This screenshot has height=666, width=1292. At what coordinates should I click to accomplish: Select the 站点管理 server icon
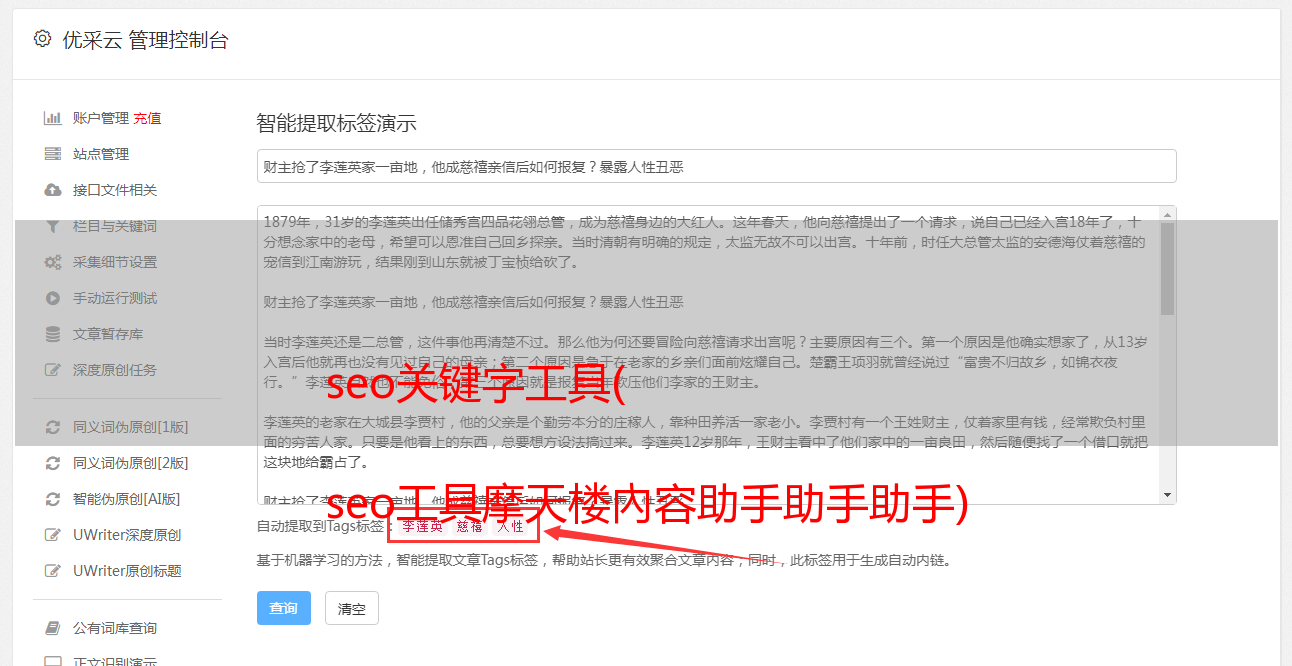pos(53,154)
